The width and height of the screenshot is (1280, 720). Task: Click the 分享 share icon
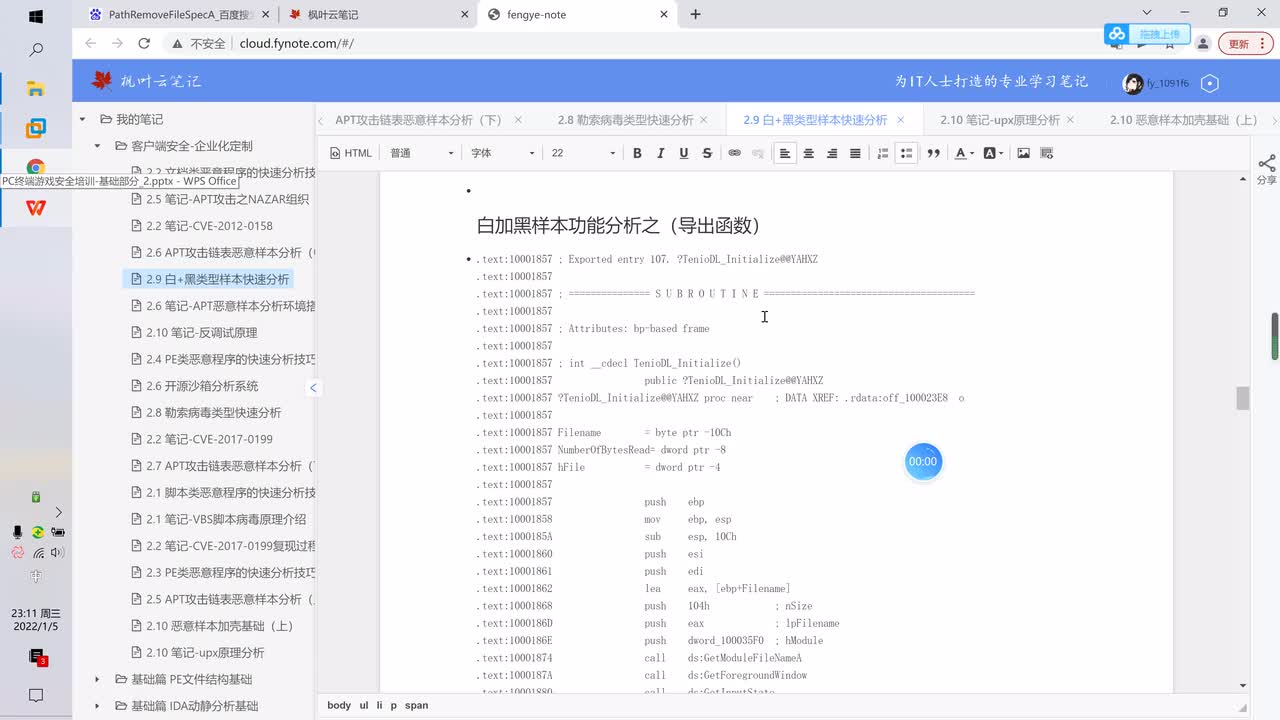pos(1266,169)
